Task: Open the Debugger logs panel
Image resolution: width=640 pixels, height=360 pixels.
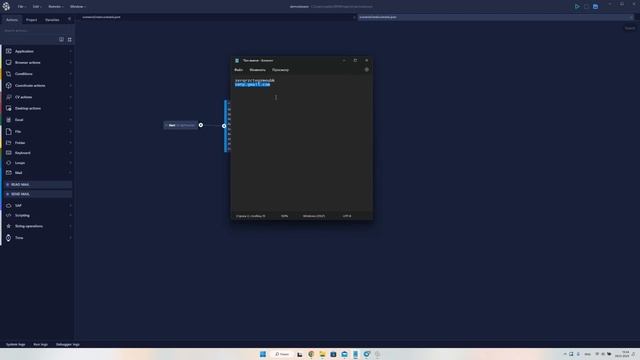Action: pos(68,344)
